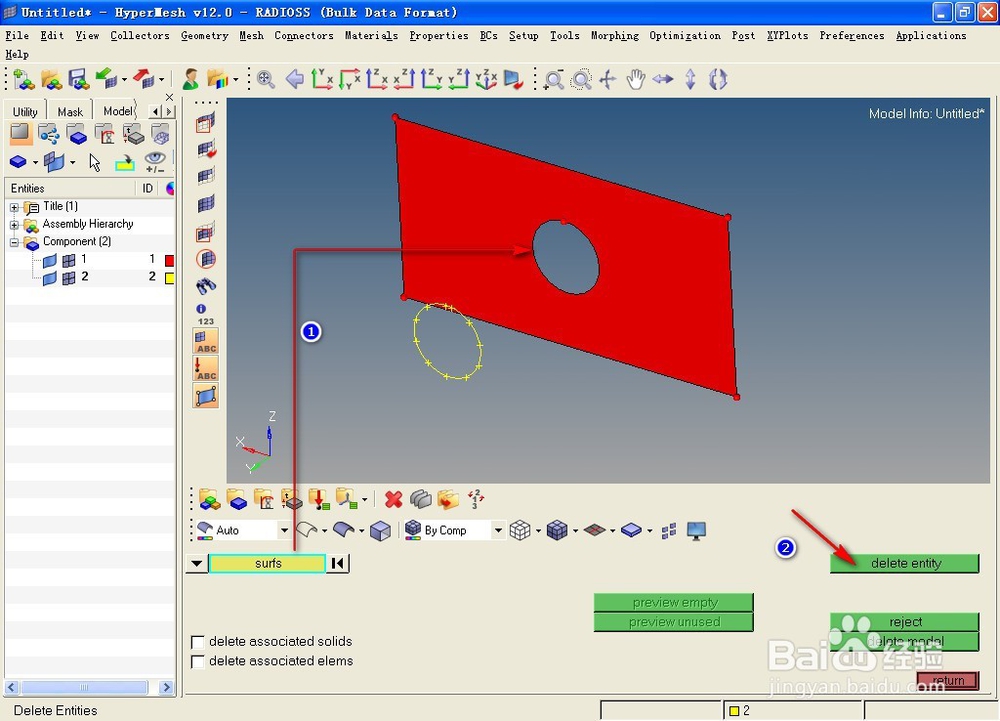The width and height of the screenshot is (1000, 721).
Task: Expand the Title (1) tree node
Action: point(14,207)
